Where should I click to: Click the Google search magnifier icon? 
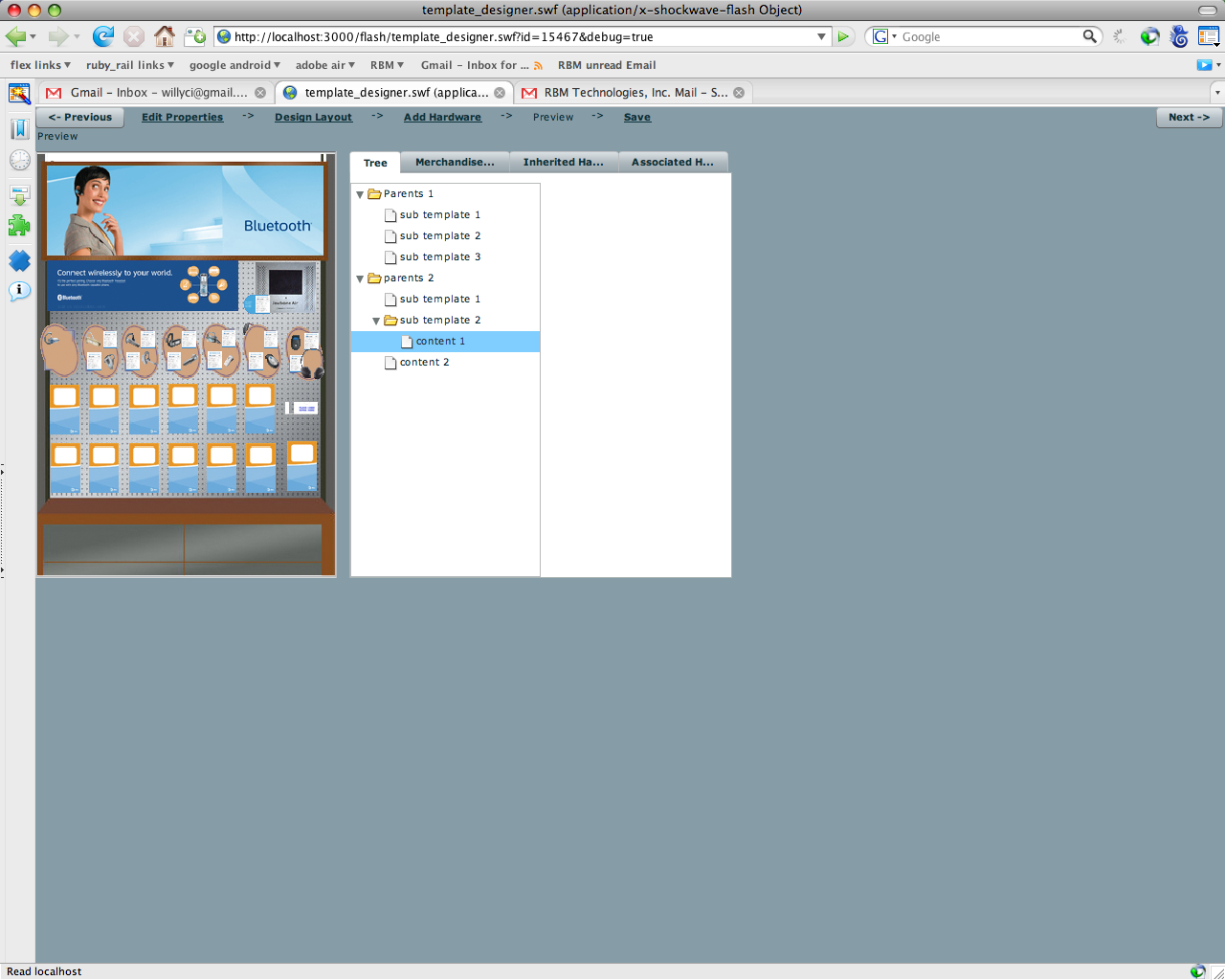(x=1090, y=36)
